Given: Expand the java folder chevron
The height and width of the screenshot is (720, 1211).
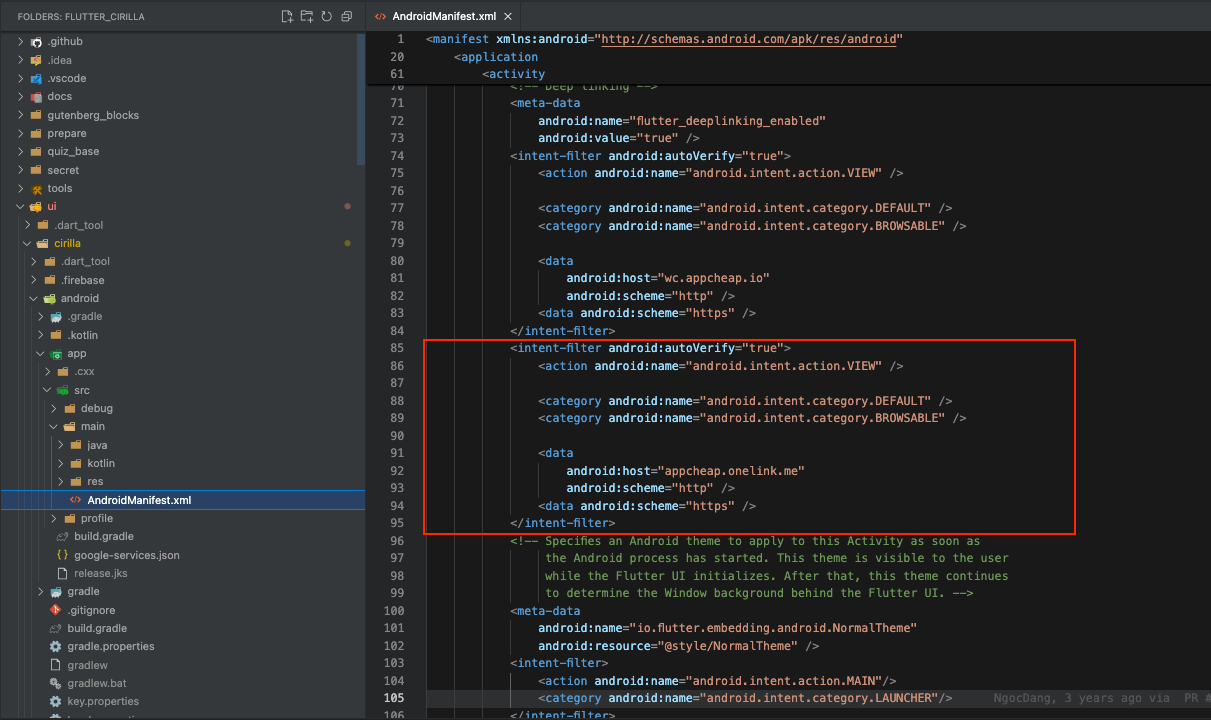Looking at the screenshot, I should click(60, 445).
